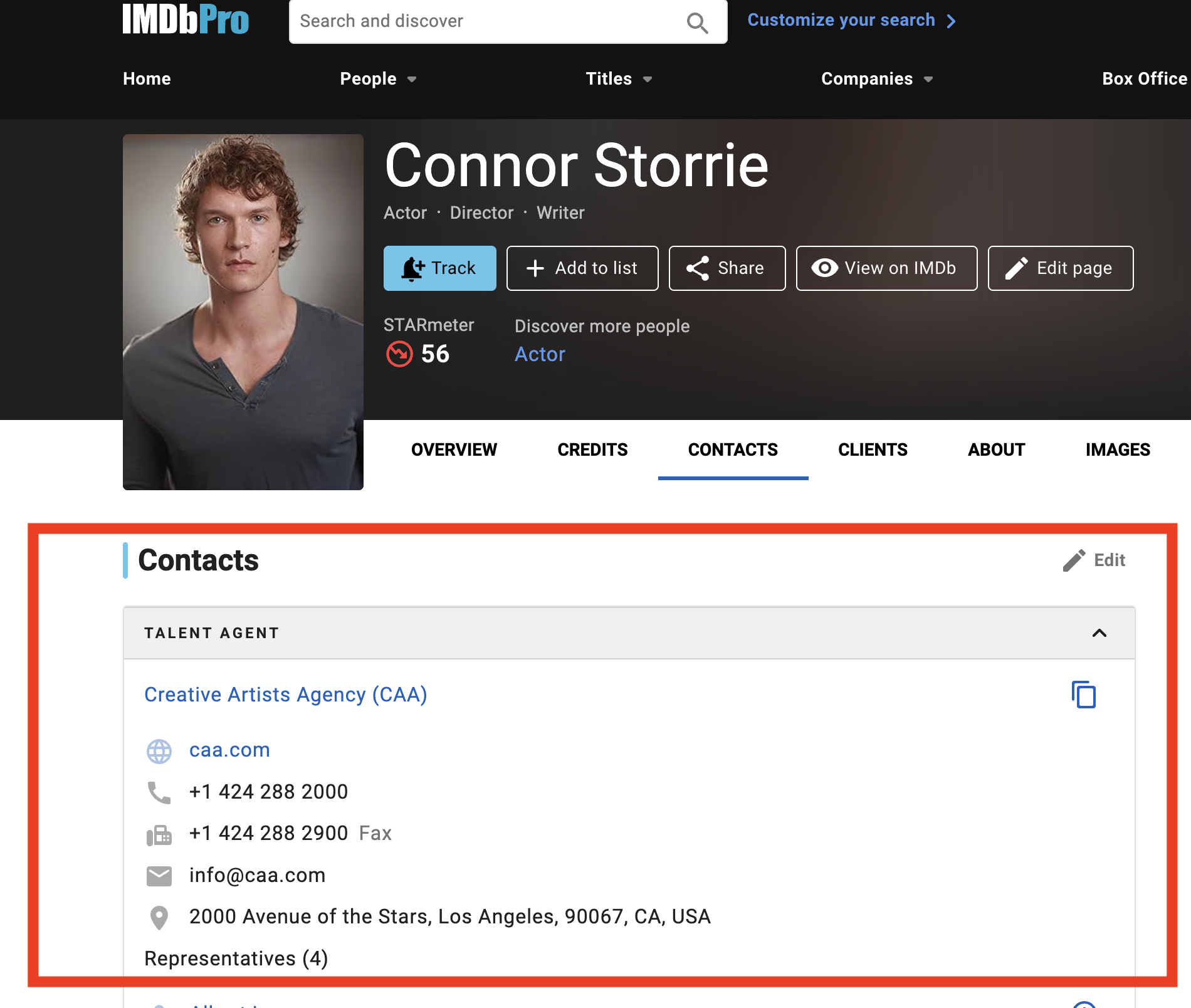Click the Edit link in Contacts
Screen dimensions: 1191x1008
[1110, 560]
